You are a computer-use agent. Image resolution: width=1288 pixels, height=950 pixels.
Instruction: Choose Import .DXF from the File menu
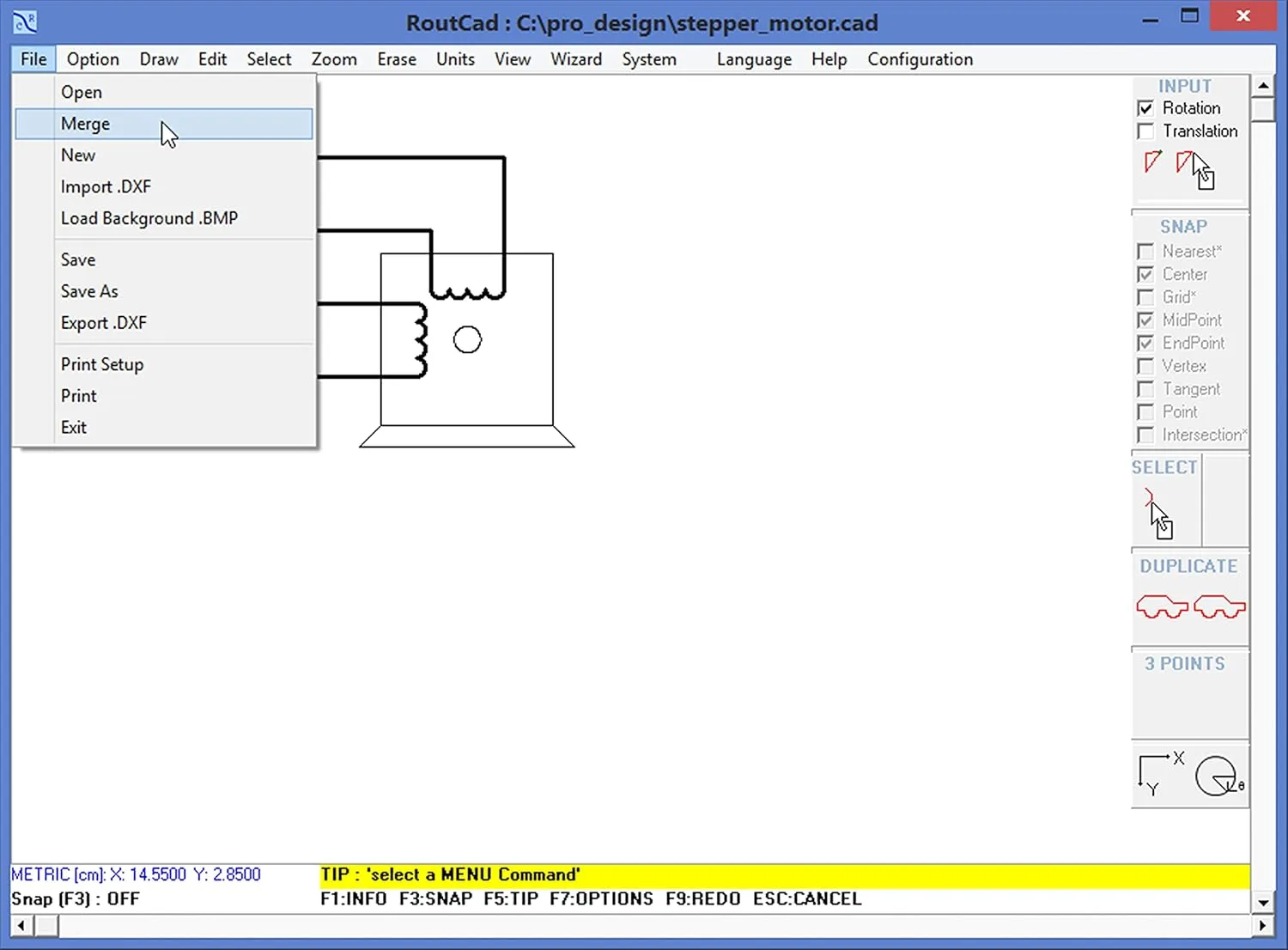(106, 186)
